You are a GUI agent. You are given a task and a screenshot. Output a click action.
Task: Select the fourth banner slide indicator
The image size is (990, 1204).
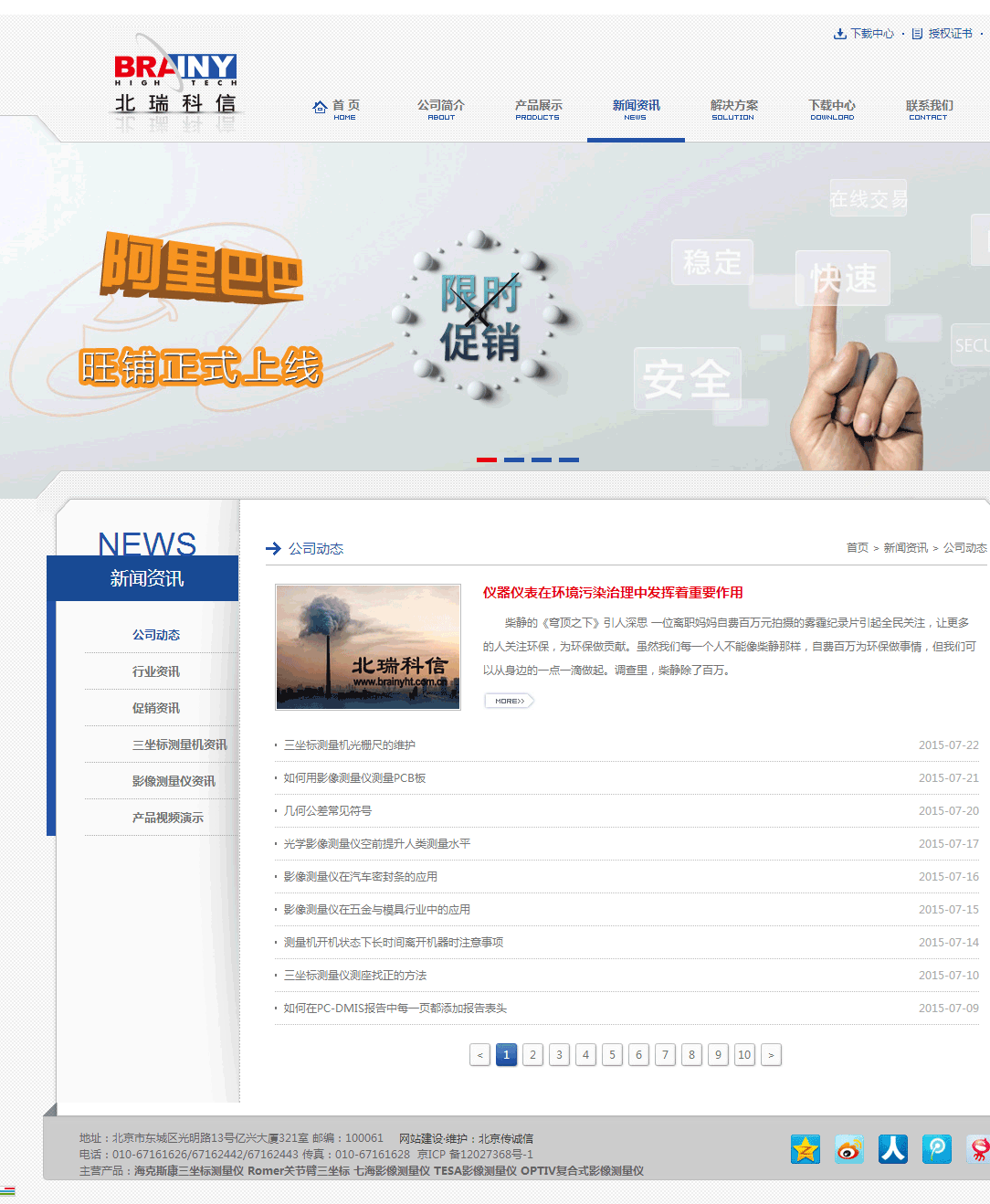coord(569,459)
